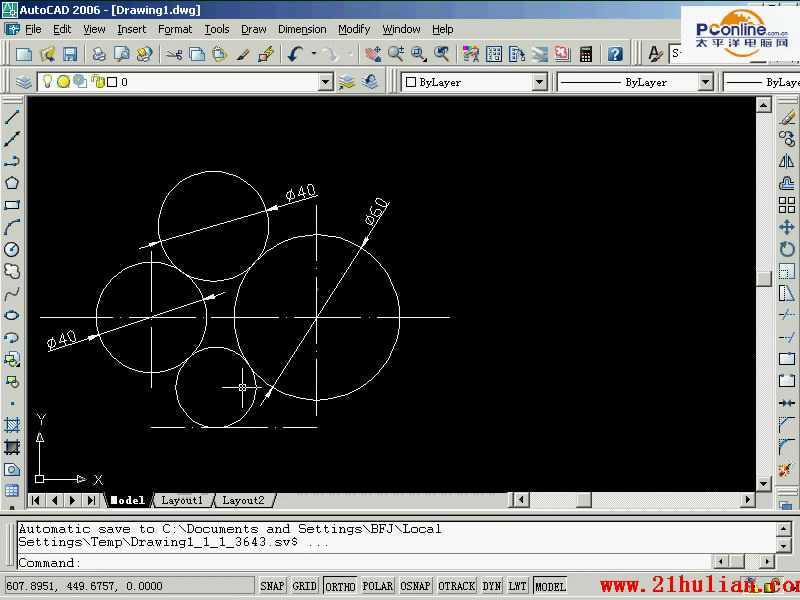Select the Polyline tool

[x=12, y=161]
